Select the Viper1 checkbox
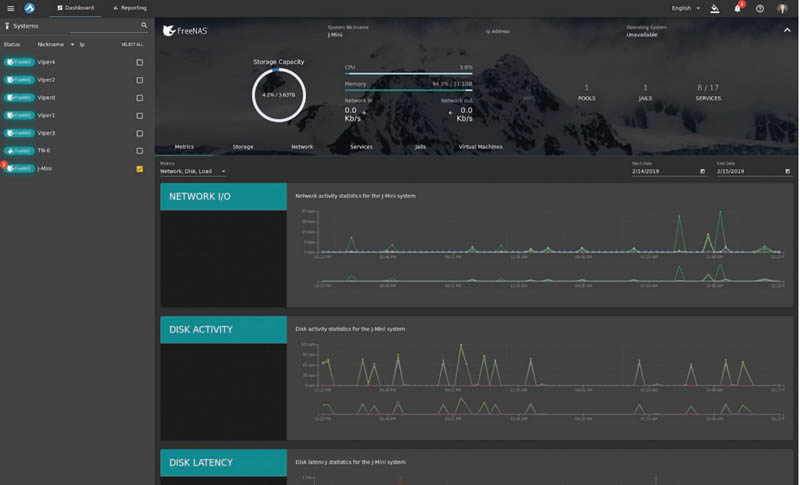Image resolution: width=800 pixels, height=485 pixels. point(139,116)
